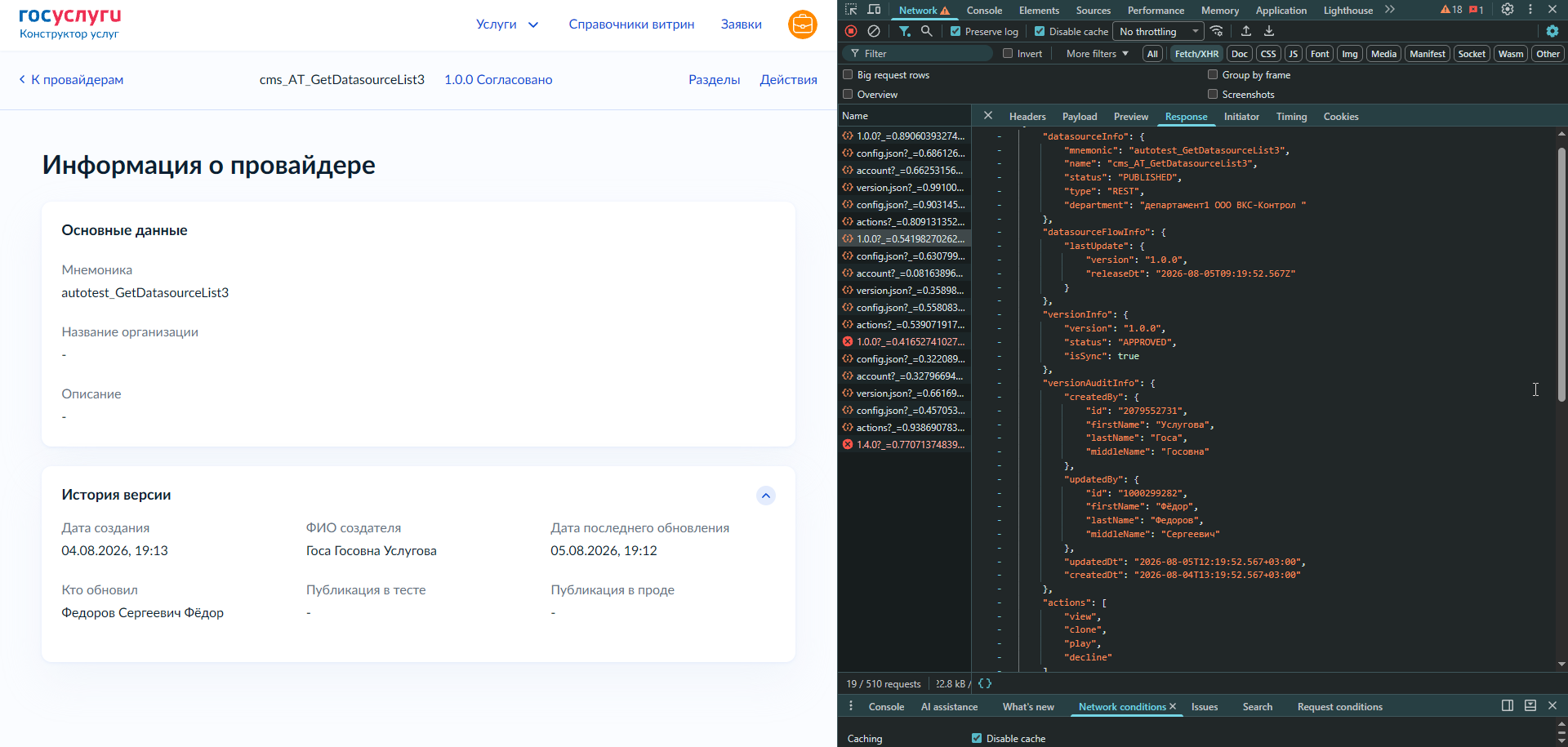The height and width of the screenshot is (747, 1568).
Task: Switch to the Console tab
Action: [x=984, y=10]
